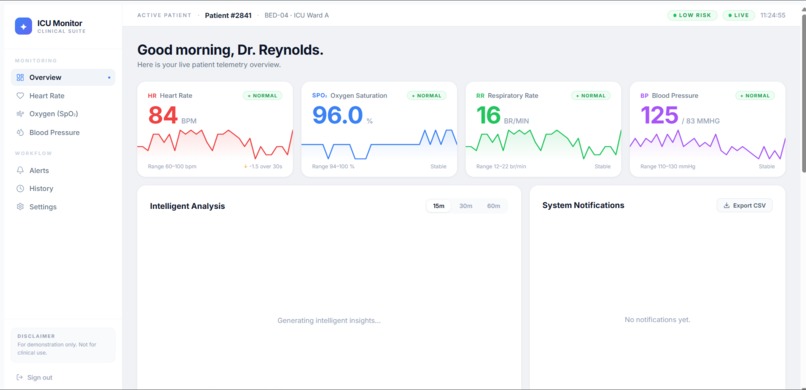Click the History clock icon
Image resolution: width=806 pixels, height=390 pixels.
[20, 189]
